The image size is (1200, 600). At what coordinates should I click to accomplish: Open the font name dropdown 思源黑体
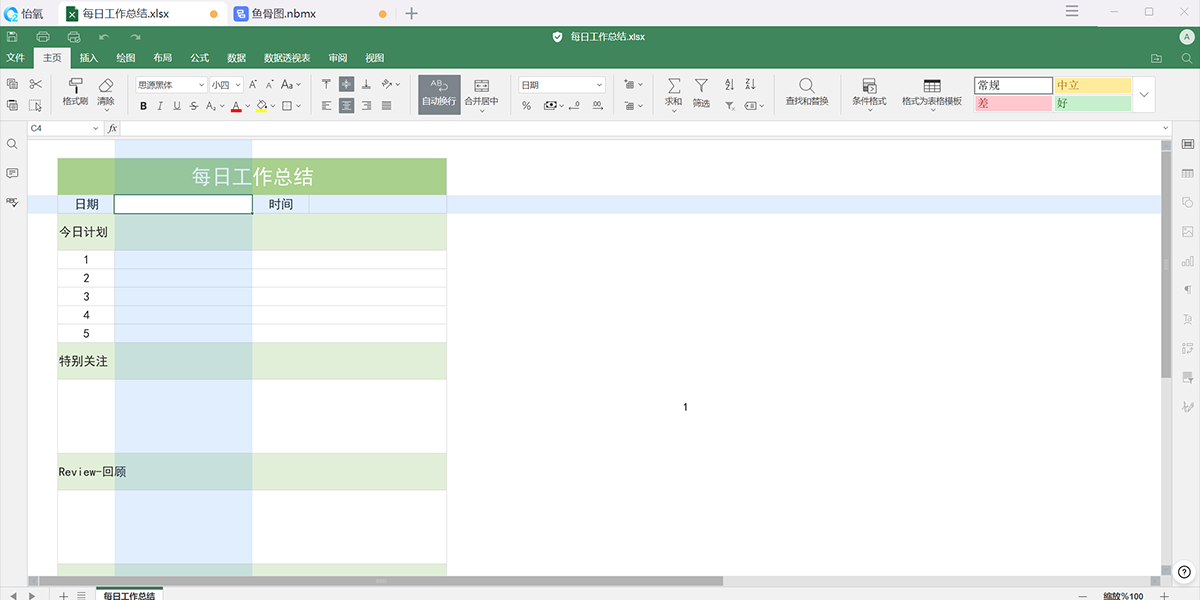click(171, 85)
